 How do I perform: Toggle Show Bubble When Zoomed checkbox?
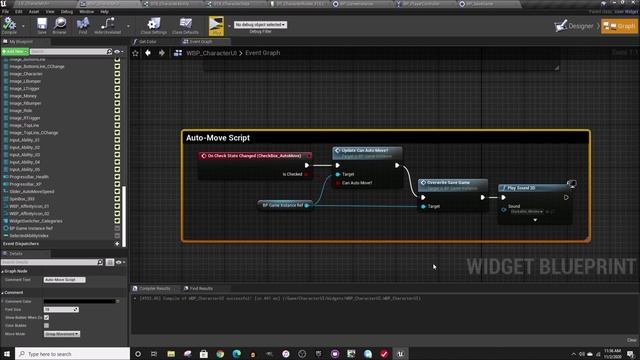pyautogui.click(x=46, y=317)
